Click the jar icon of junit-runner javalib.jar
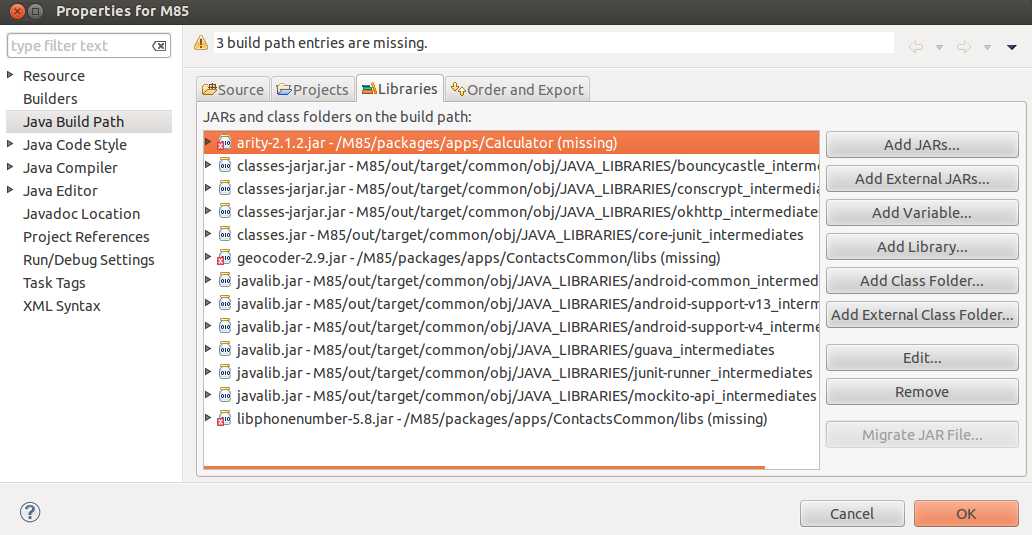The width and height of the screenshot is (1032, 535). [x=224, y=372]
